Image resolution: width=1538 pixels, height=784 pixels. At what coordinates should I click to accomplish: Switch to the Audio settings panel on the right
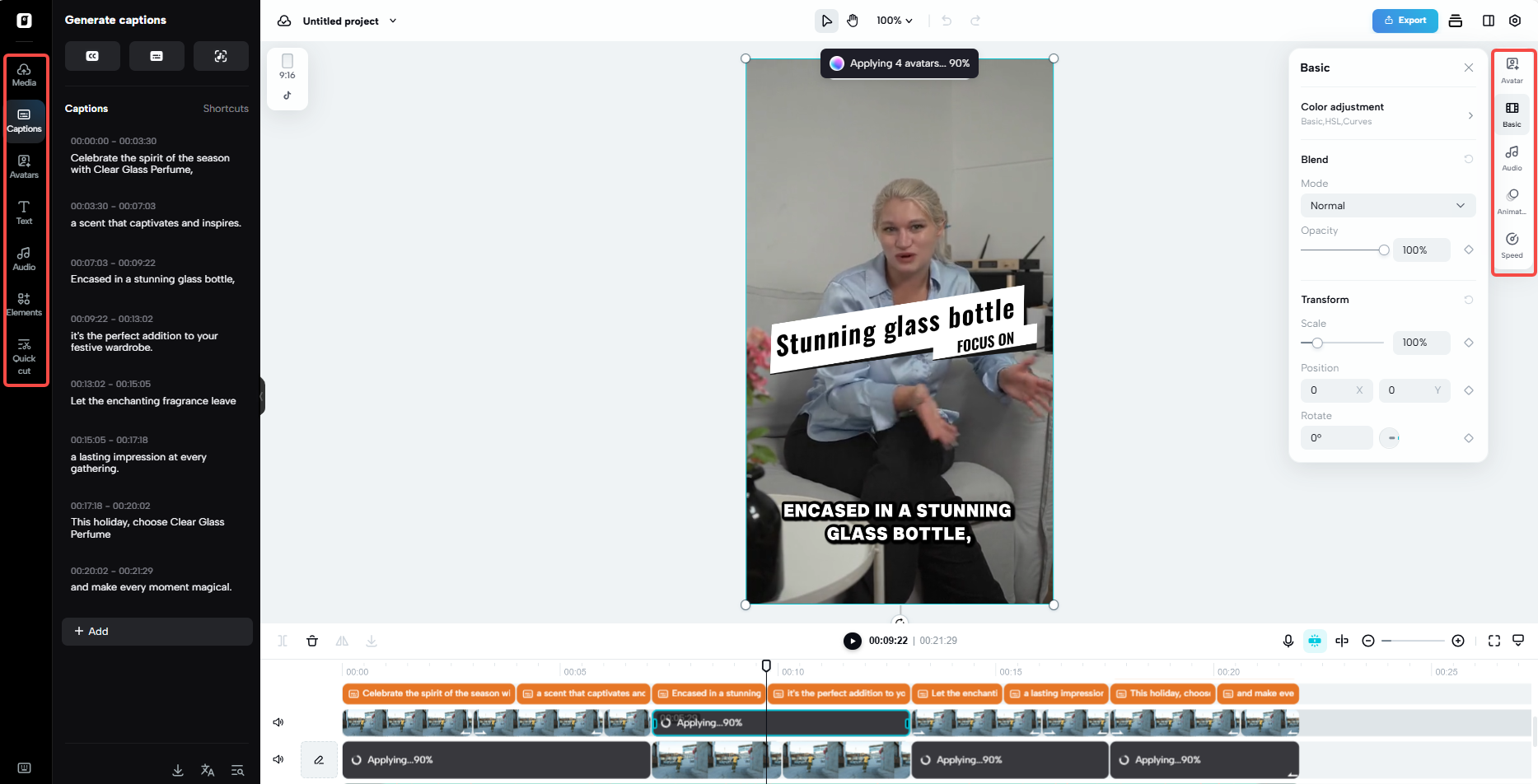click(x=1512, y=156)
